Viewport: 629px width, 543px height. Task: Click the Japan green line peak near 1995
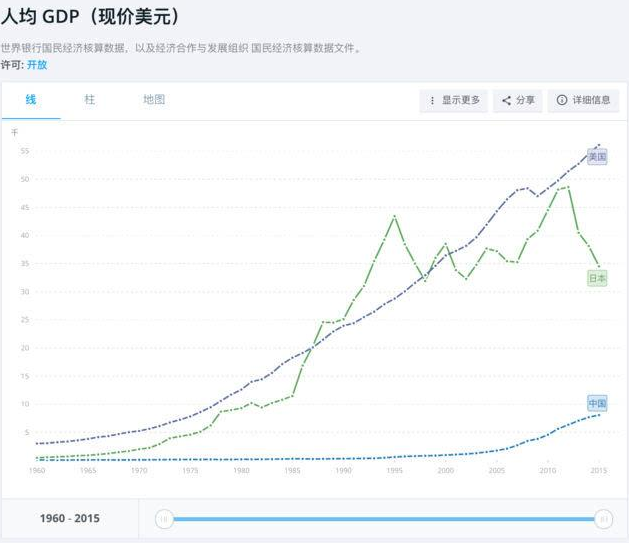(x=395, y=215)
